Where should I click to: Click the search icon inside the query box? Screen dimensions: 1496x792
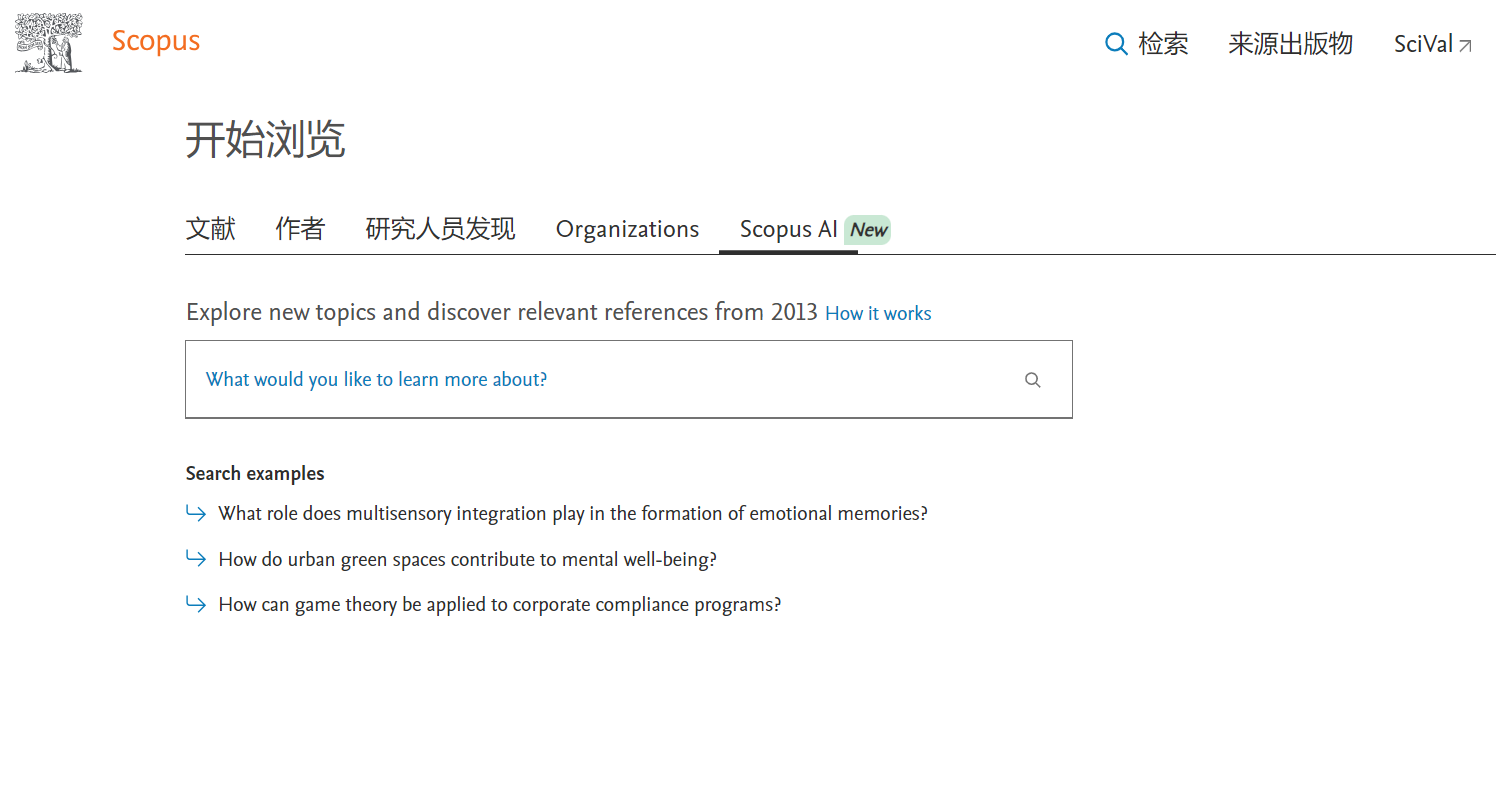[1033, 380]
